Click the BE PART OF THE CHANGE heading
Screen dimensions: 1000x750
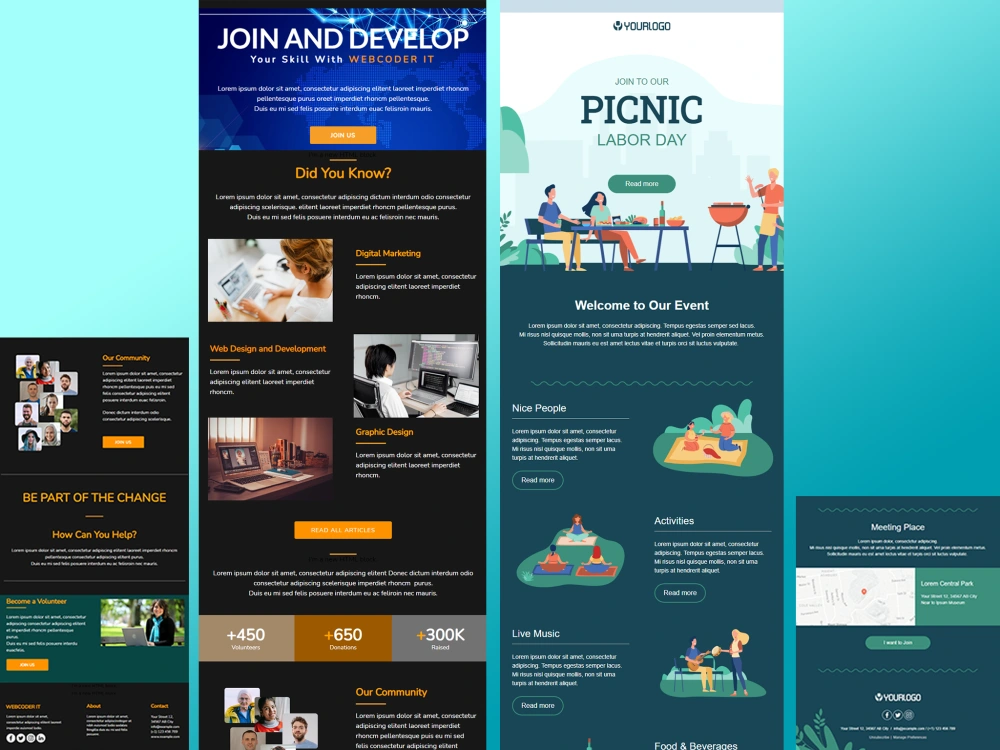tap(94, 497)
